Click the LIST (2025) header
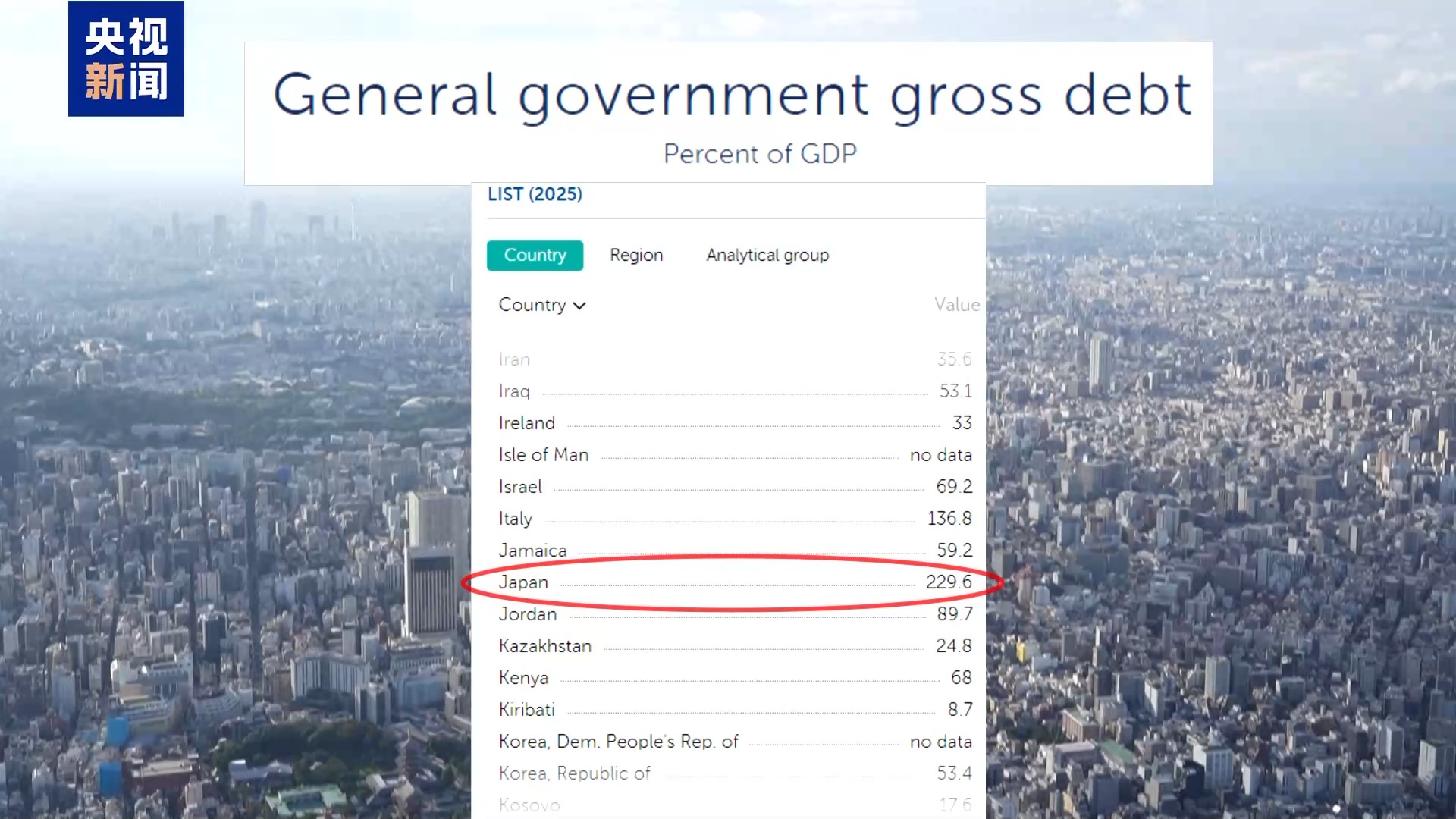This screenshot has height=819, width=1456. (534, 194)
